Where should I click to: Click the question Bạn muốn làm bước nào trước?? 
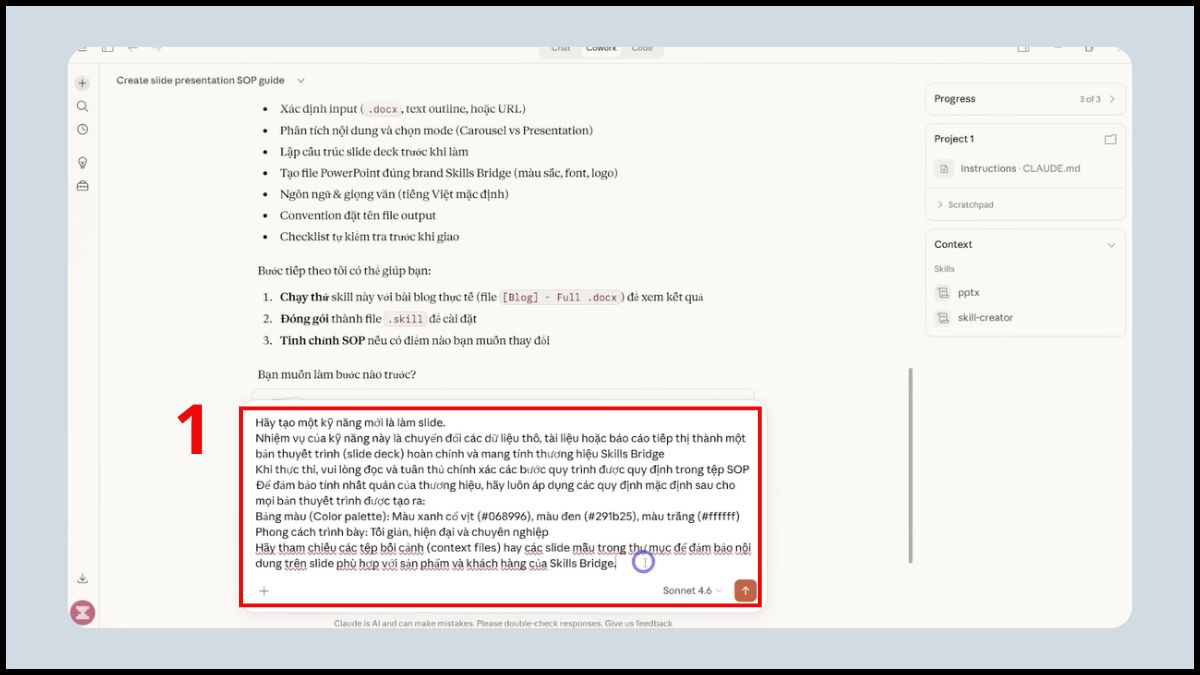point(336,375)
